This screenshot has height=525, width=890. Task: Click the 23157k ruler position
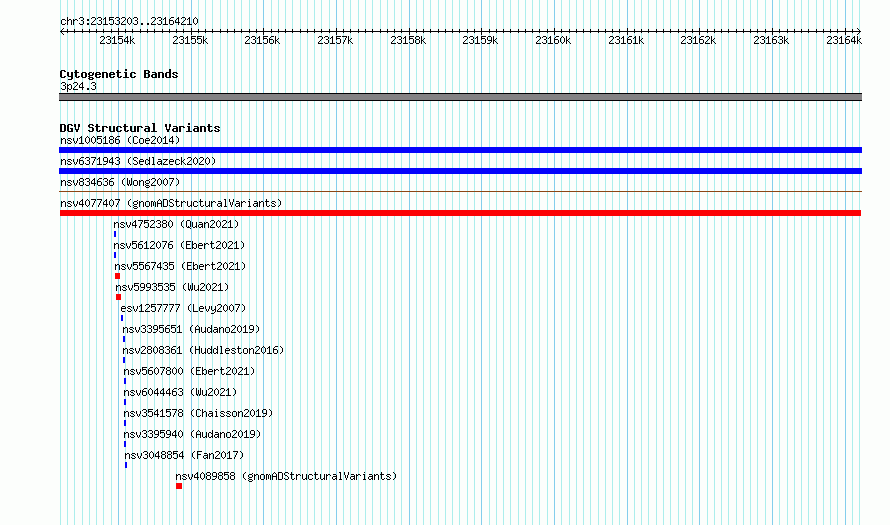pyautogui.click(x=335, y=40)
